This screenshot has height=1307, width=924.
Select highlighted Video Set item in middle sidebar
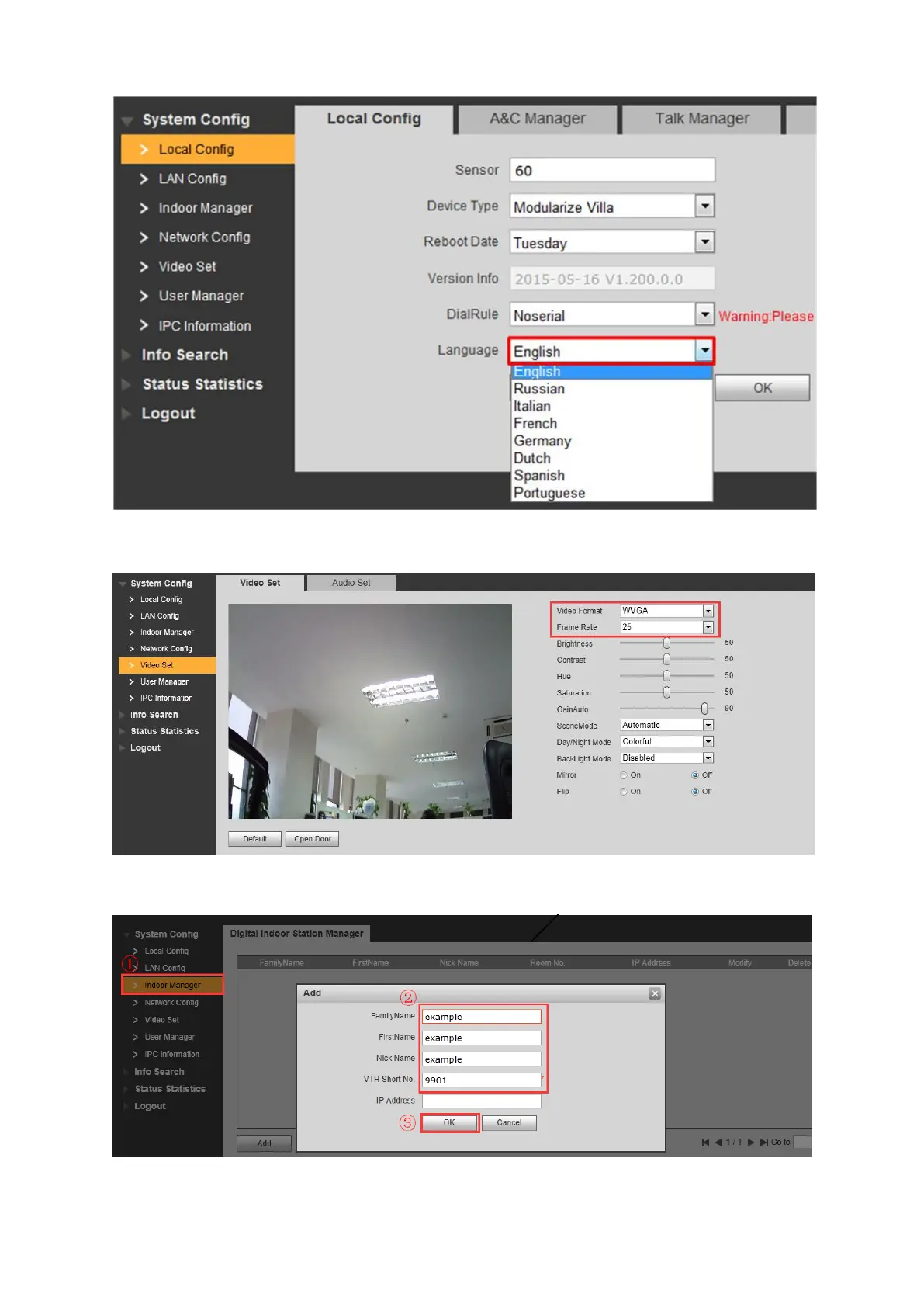pyautogui.click(x=167, y=665)
